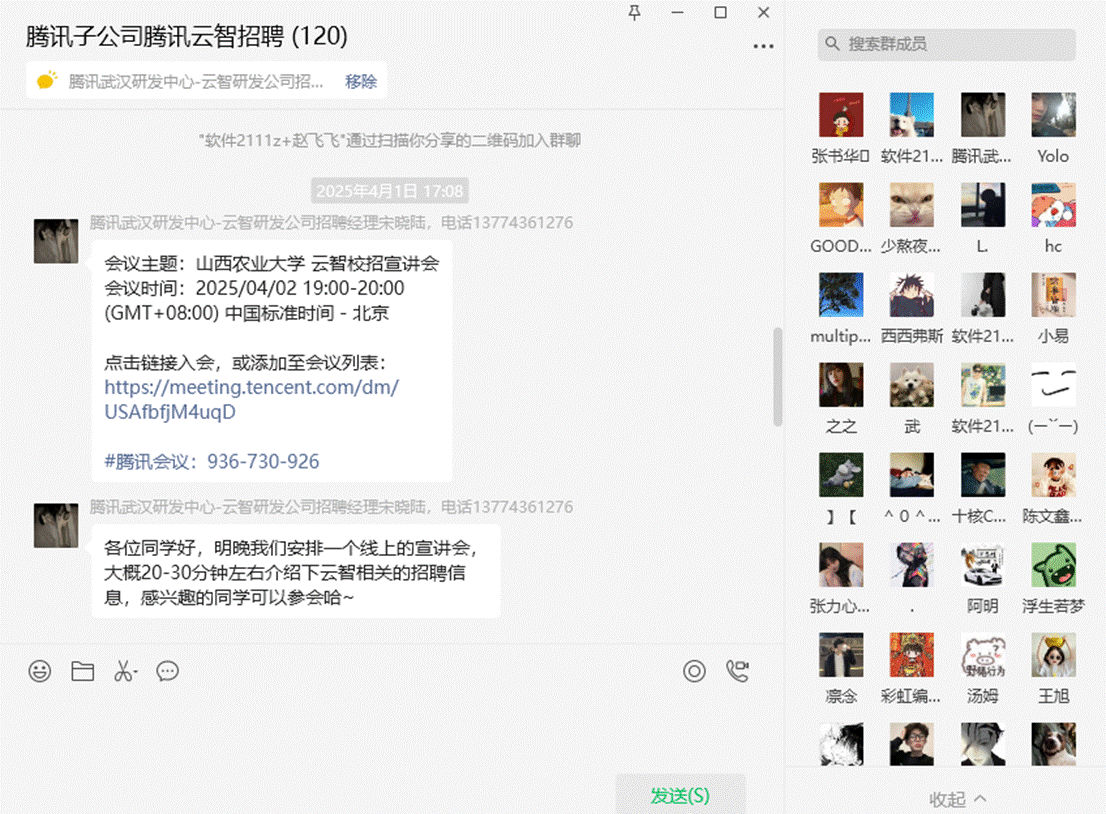This screenshot has height=814, width=1106.
Task: Open member 腾讯武... avatar
Action: [983, 115]
